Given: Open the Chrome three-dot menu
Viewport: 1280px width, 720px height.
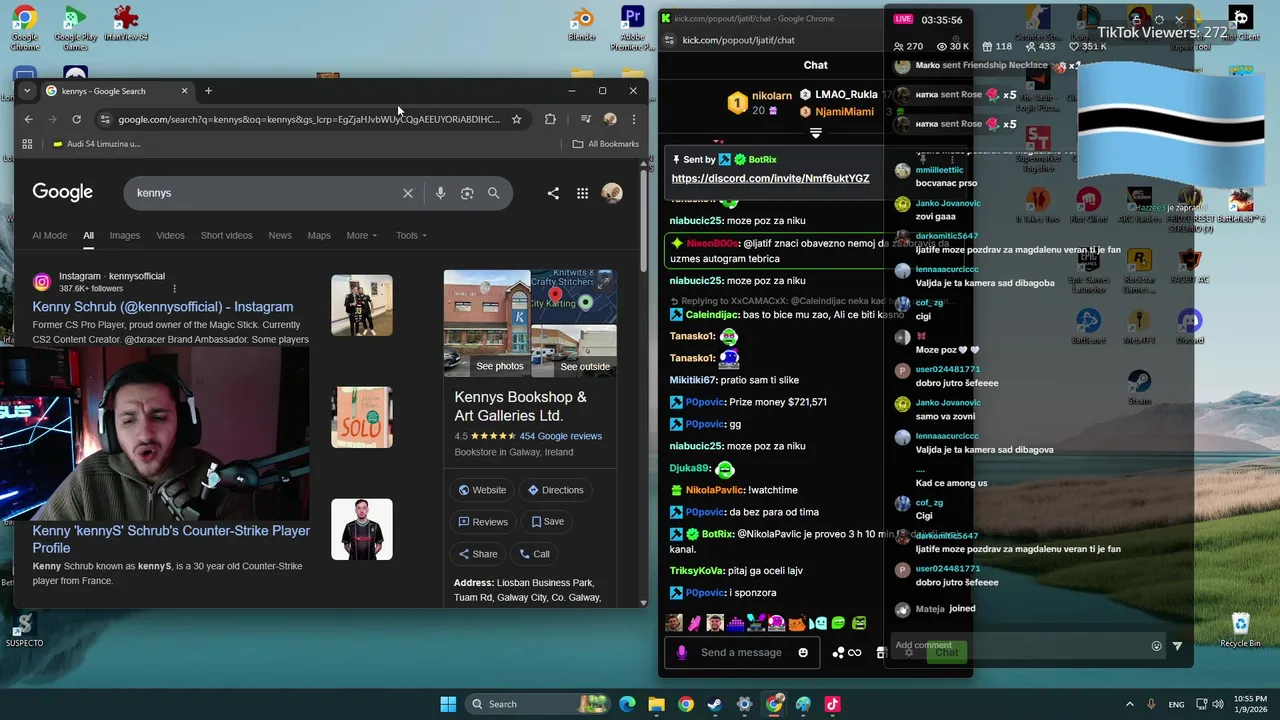Looking at the screenshot, I should [x=633, y=119].
